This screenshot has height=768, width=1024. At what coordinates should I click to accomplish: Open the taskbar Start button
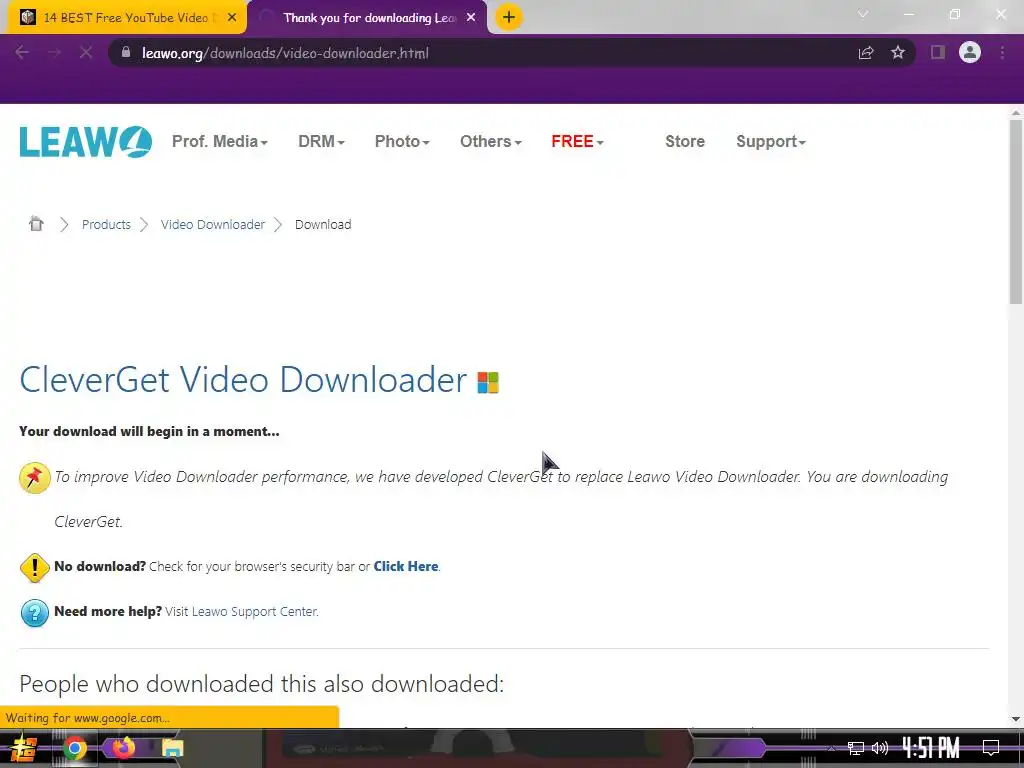(x=23, y=748)
